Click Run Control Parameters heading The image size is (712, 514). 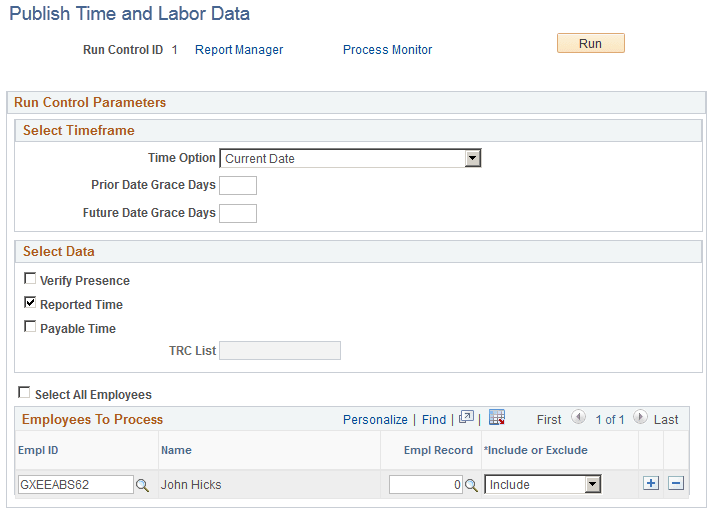90,103
